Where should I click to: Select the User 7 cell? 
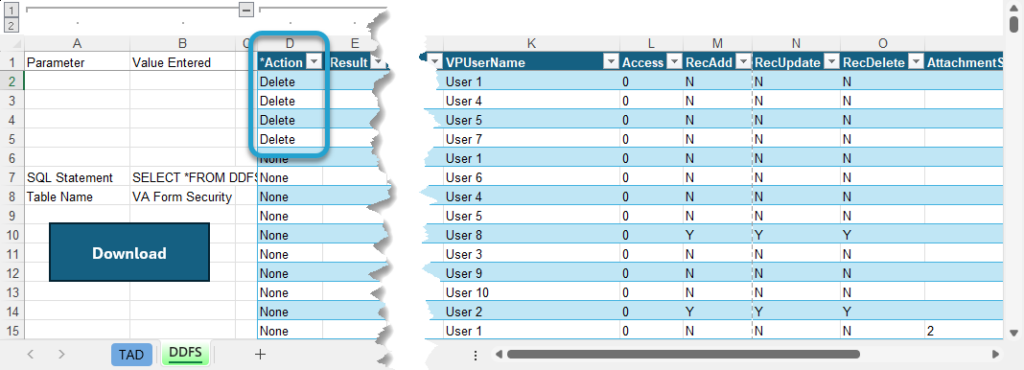tap(531, 140)
